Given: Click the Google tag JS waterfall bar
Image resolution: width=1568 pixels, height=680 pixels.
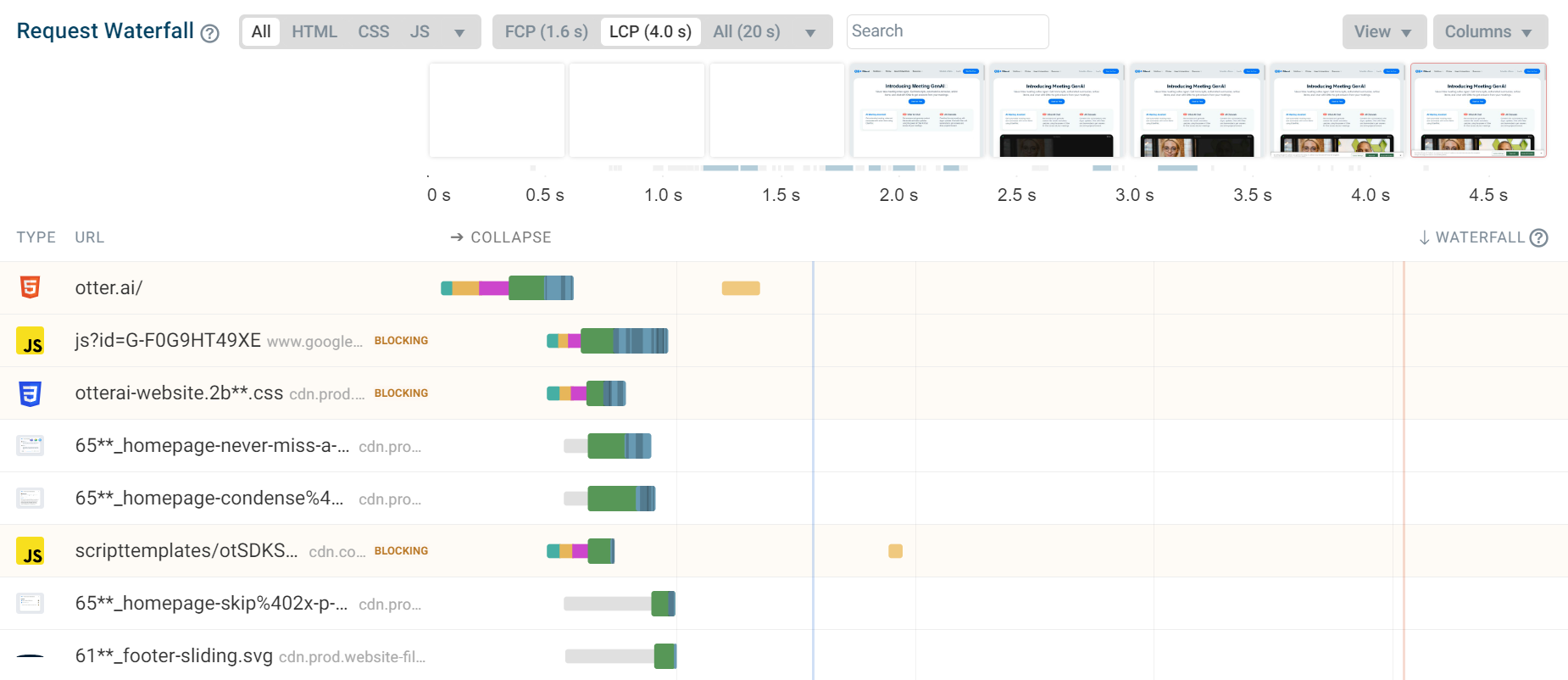Looking at the screenshot, I should (x=608, y=341).
